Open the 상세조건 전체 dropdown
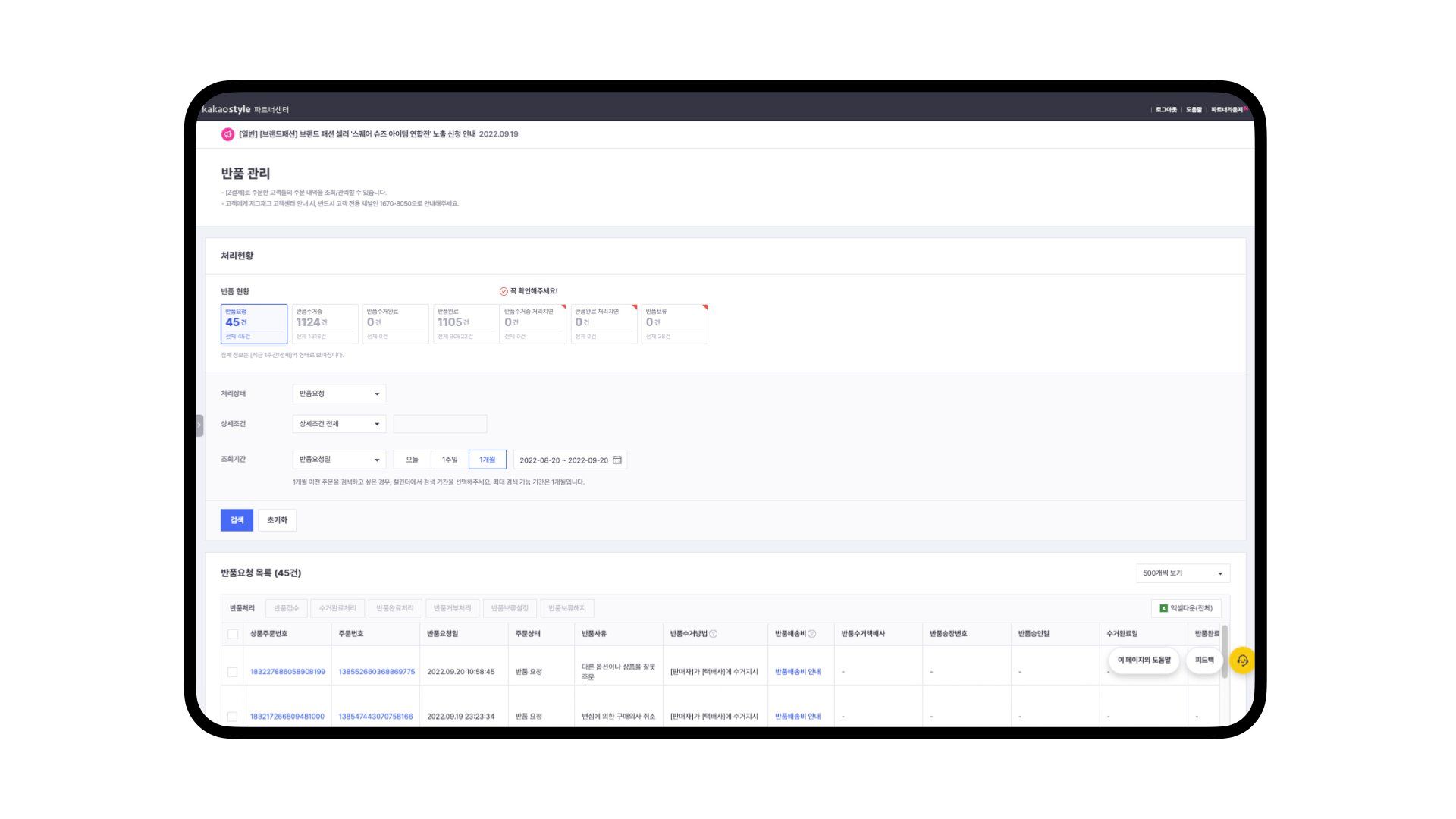The image size is (1456, 819). [x=339, y=424]
